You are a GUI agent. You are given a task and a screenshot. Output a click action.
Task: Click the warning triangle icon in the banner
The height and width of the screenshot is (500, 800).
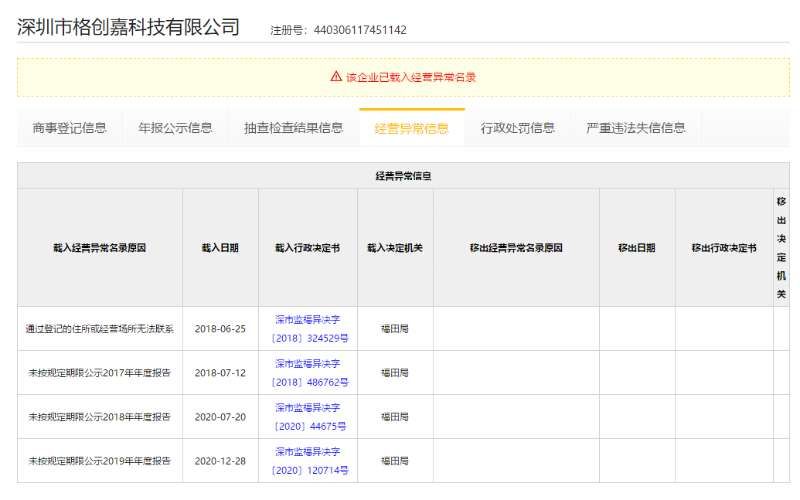[x=336, y=76]
